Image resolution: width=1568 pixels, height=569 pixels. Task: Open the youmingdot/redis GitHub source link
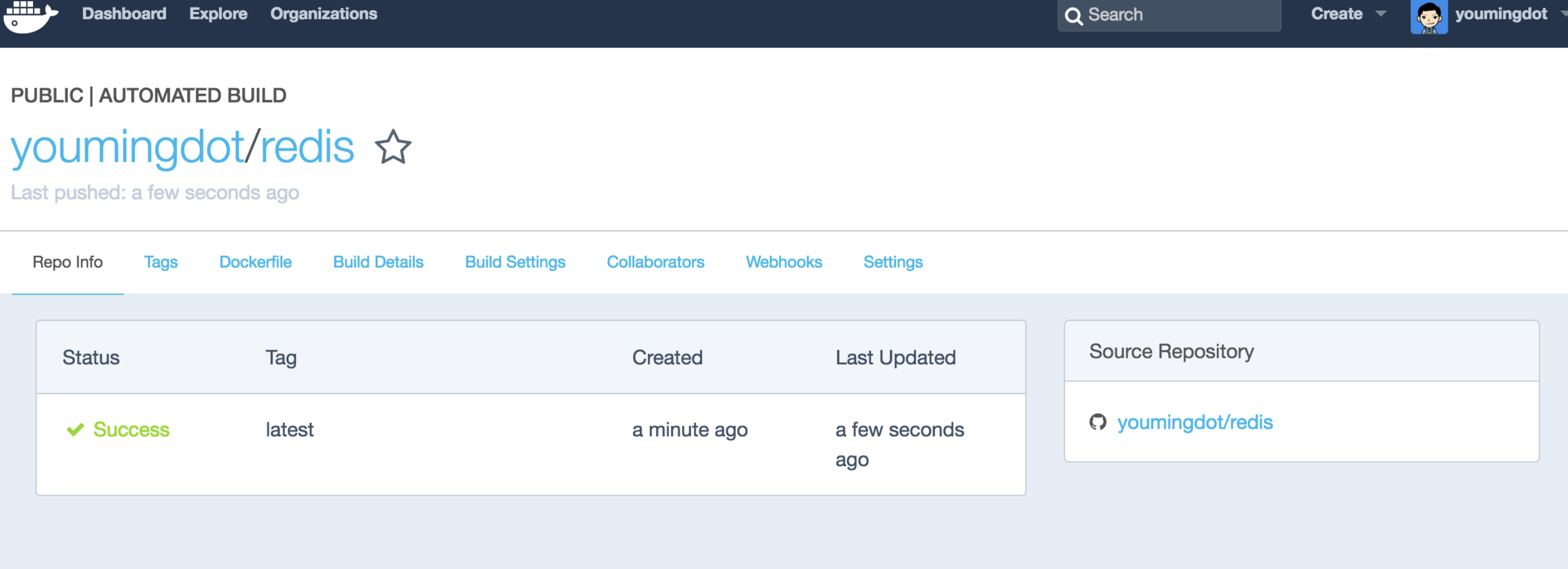click(x=1194, y=422)
